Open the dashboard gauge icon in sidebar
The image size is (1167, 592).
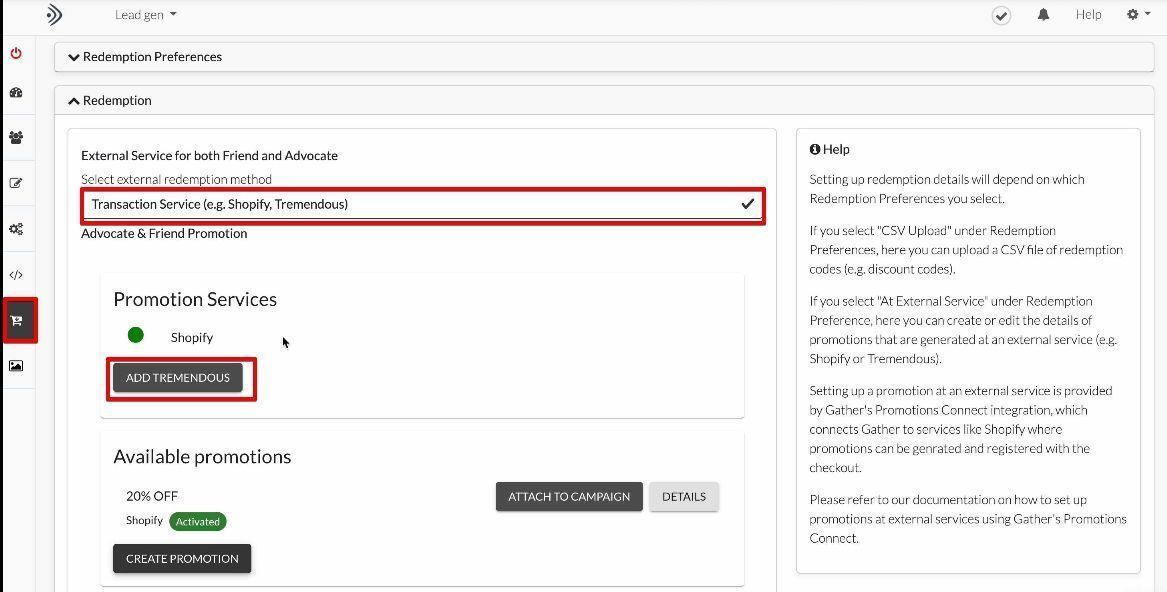coord(16,93)
